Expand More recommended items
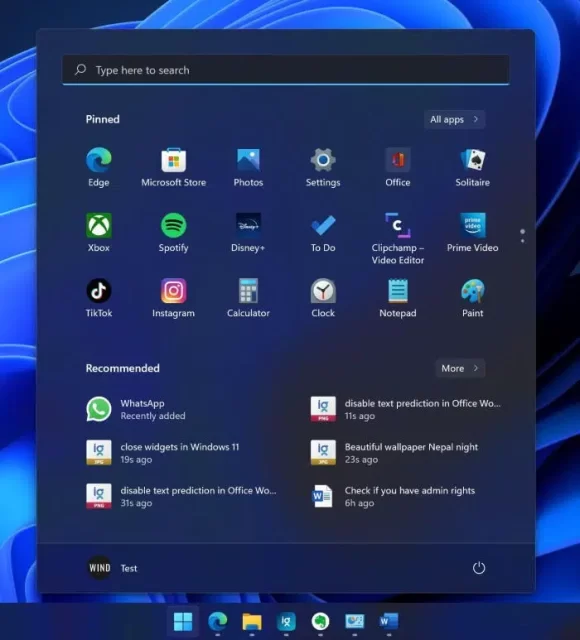Image resolution: width=580 pixels, height=640 pixels. (460, 368)
